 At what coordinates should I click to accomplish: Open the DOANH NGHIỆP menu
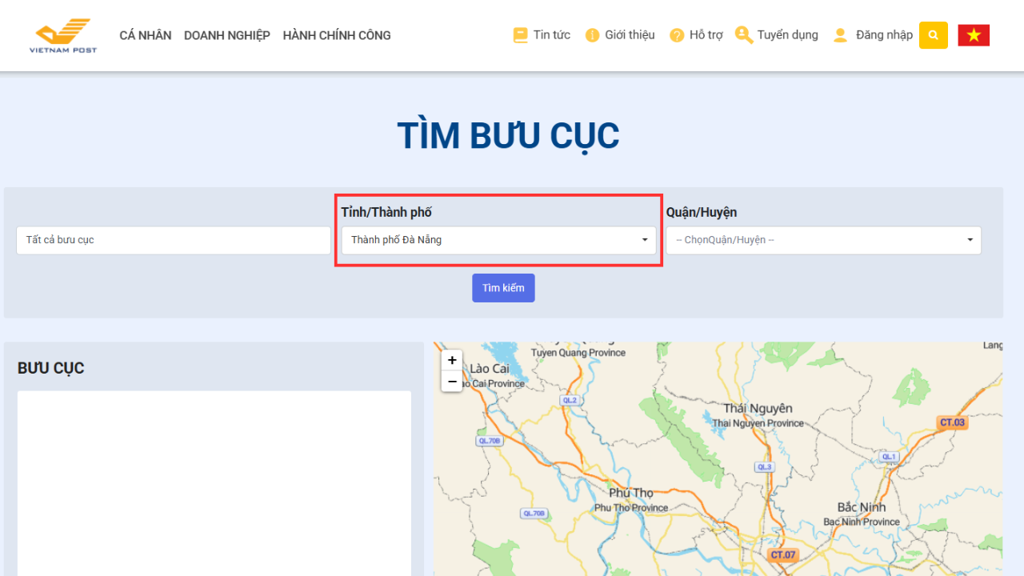pyautogui.click(x=227, y=35)
